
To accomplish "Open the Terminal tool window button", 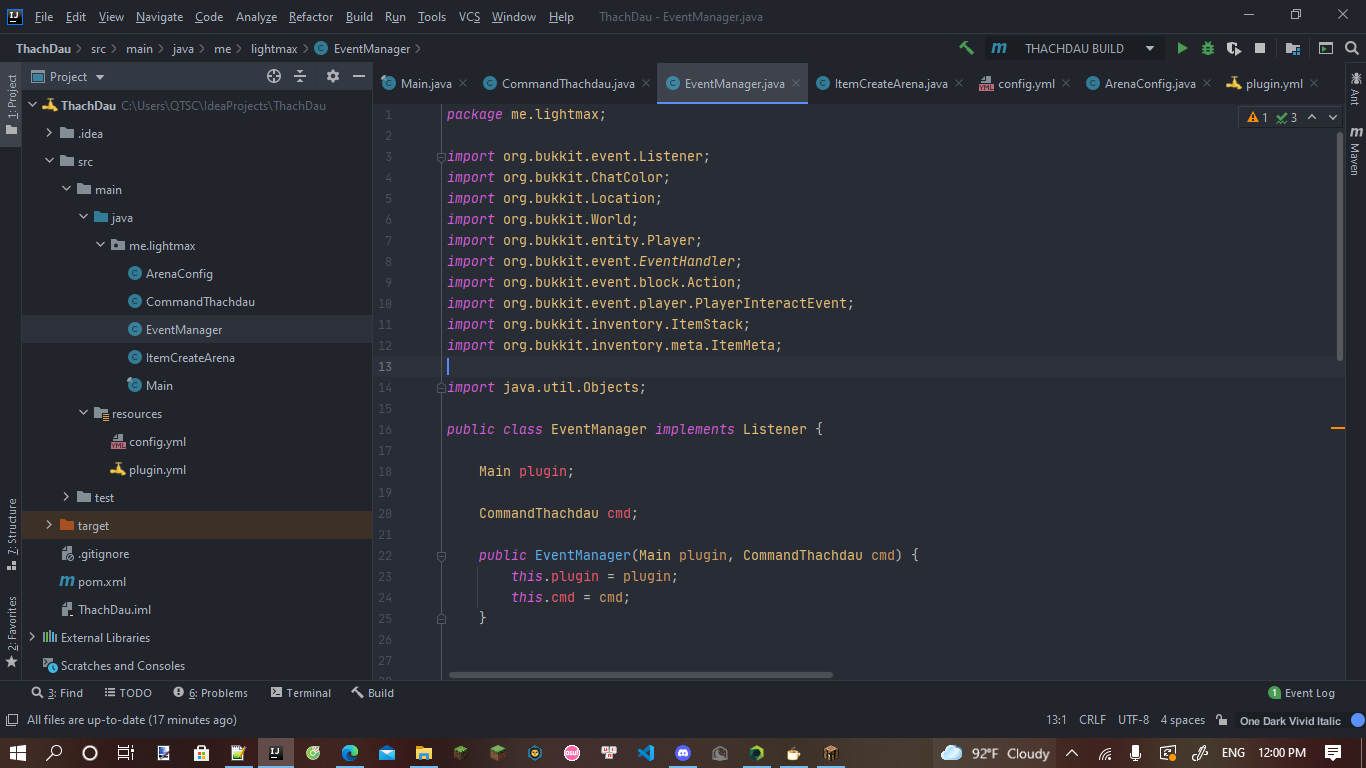I will pos(300,692).
